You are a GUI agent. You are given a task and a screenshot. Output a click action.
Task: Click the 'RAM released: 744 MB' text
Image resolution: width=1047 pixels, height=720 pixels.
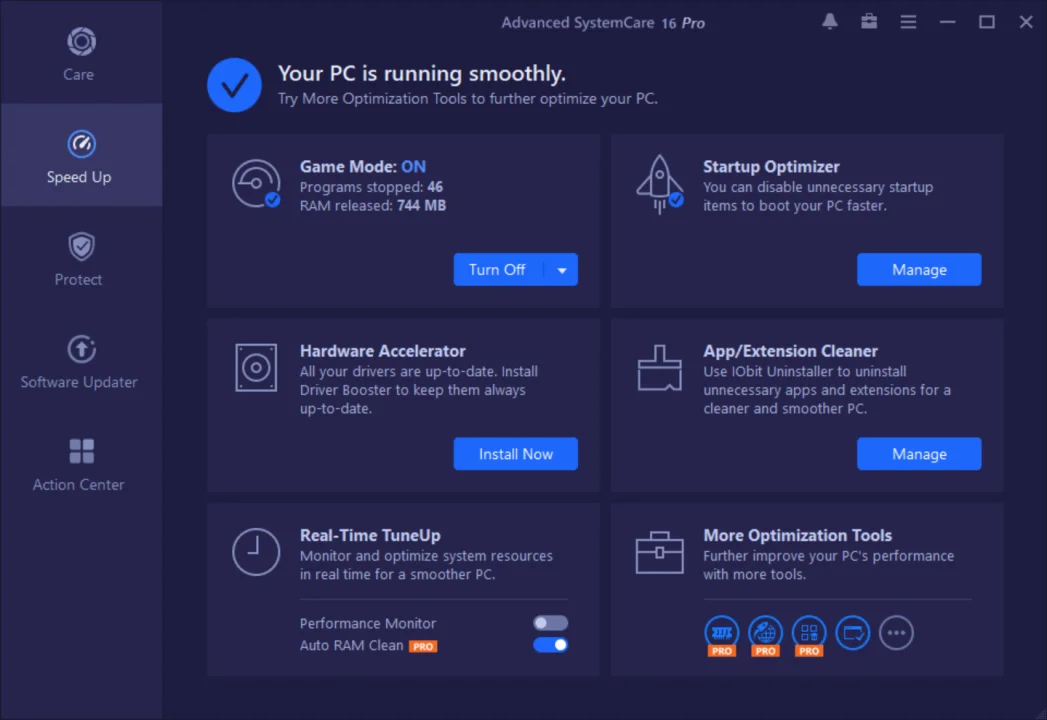click(373, 206)
